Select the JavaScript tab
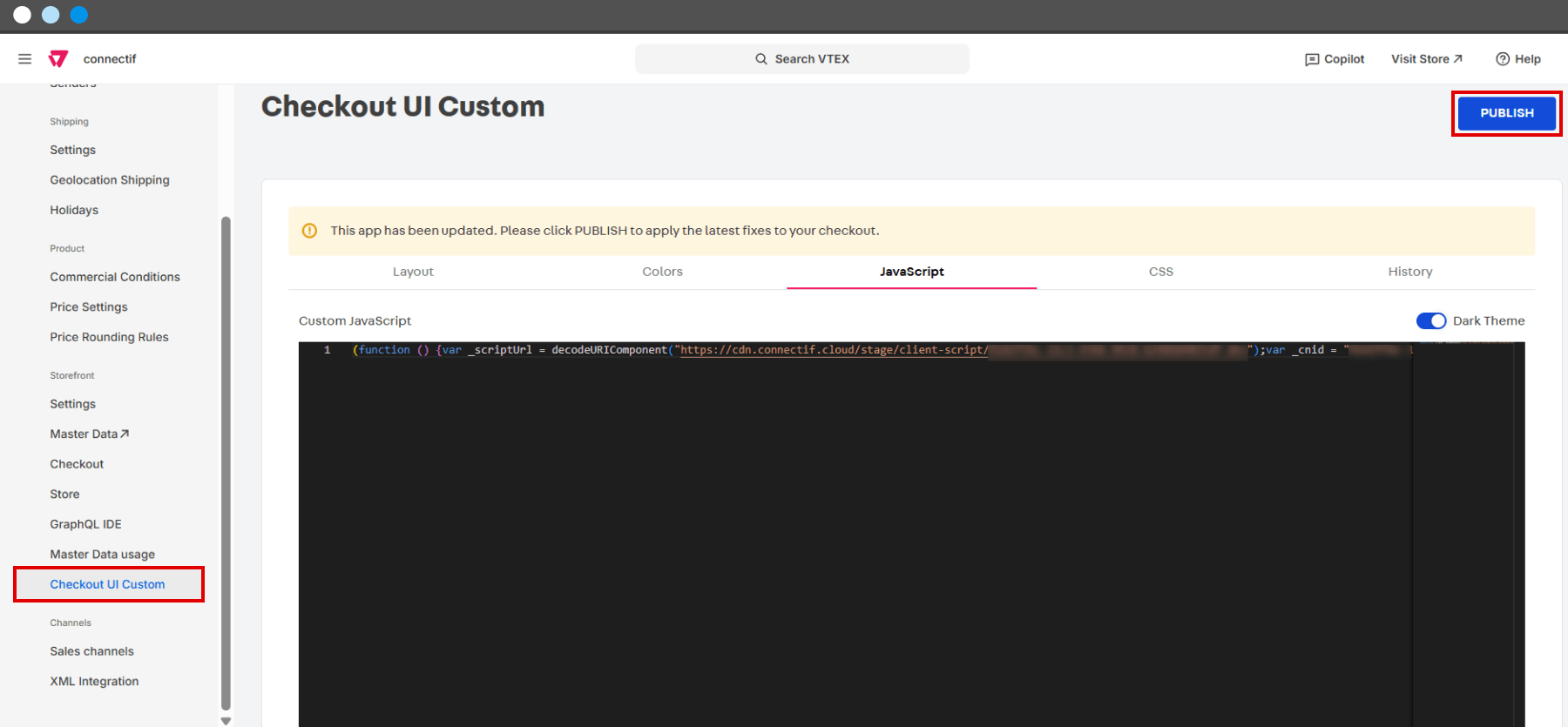The image size is (1568, 727). pos(912,272)
